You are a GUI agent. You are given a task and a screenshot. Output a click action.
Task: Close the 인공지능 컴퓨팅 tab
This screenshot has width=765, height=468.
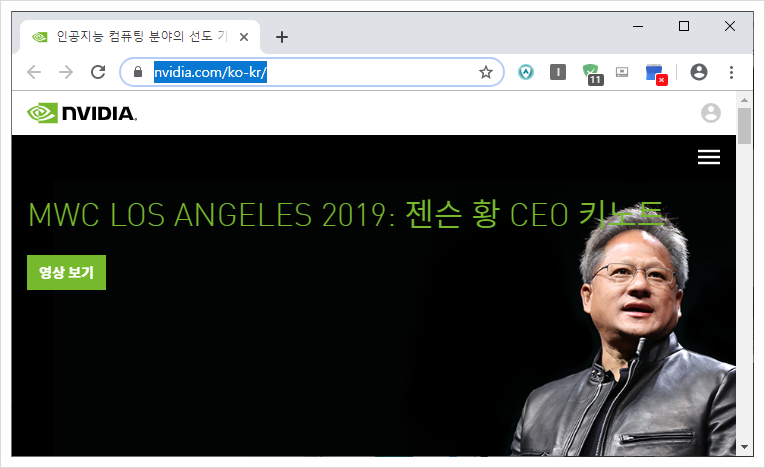click(x=244, y=37)
